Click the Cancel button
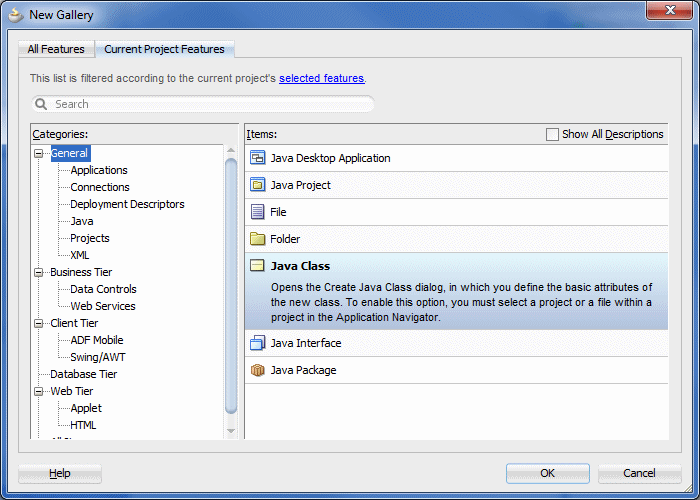The image size is (700, 500). tap(638, 473)
